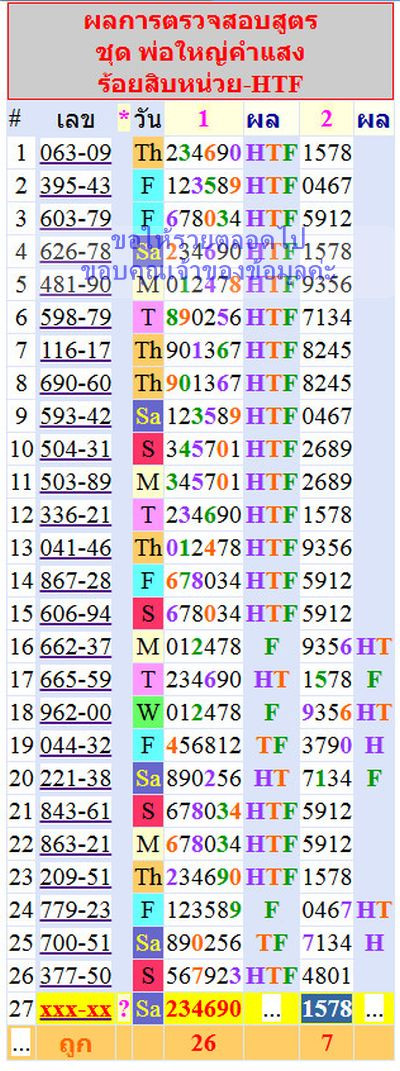Open the 041-46 number link

click(x=76, y=547)
